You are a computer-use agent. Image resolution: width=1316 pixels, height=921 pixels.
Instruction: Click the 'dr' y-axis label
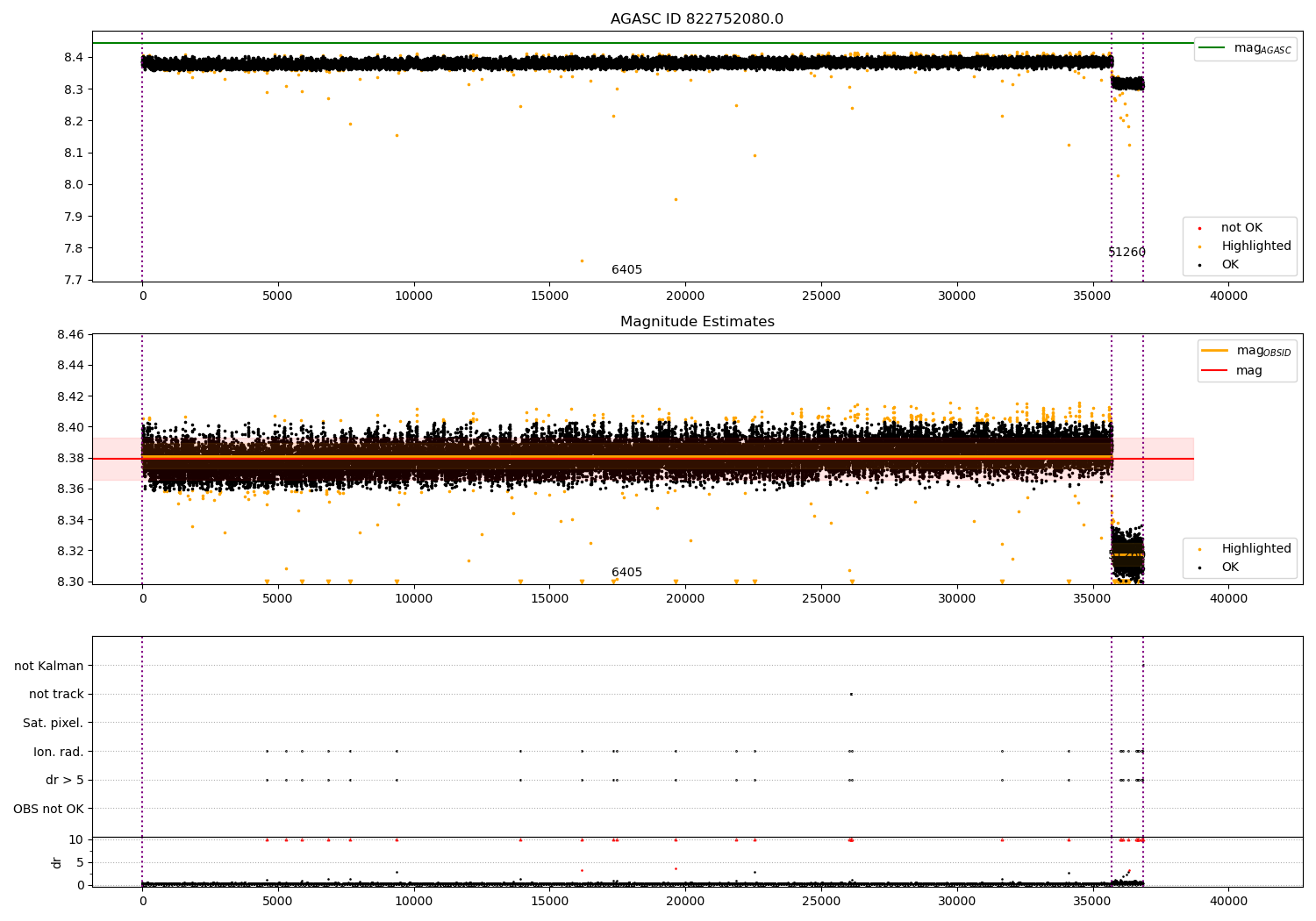(57, 862)
